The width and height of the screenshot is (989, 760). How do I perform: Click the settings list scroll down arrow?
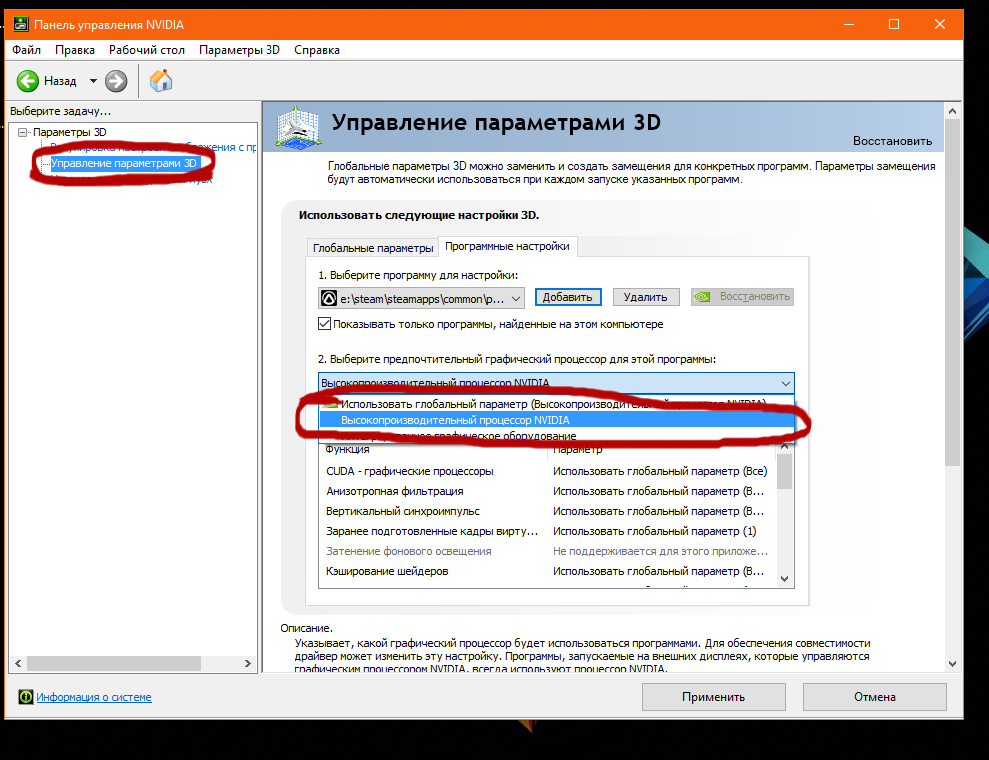tap(785, 579)
